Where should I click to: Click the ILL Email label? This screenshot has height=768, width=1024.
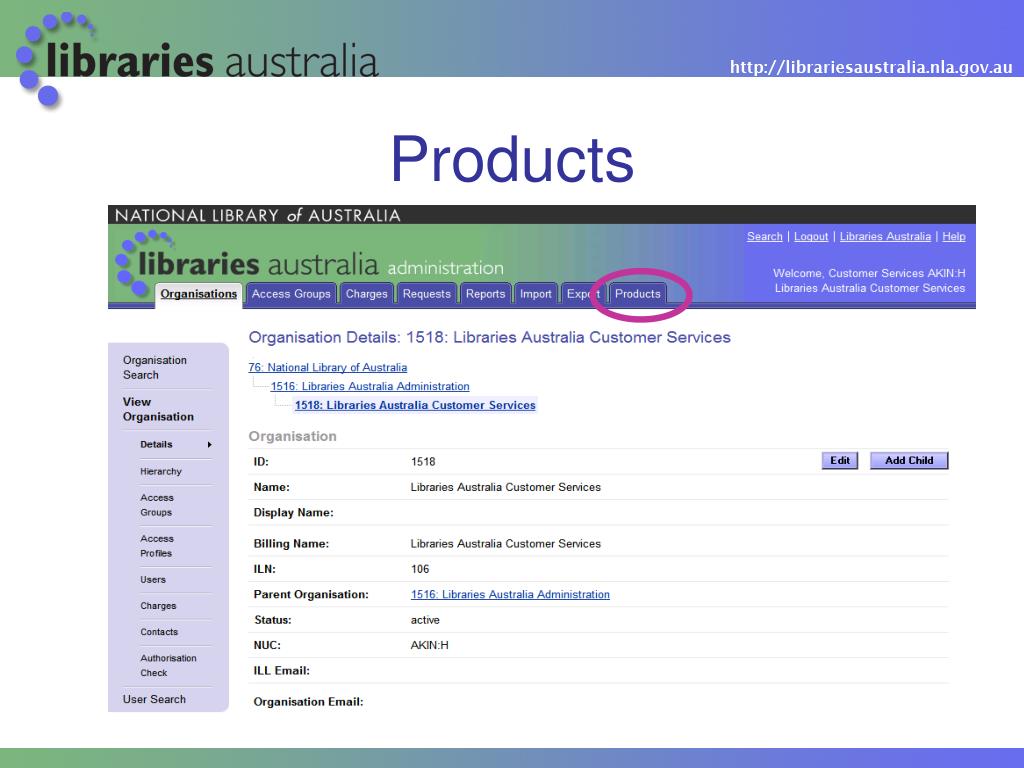281,671
